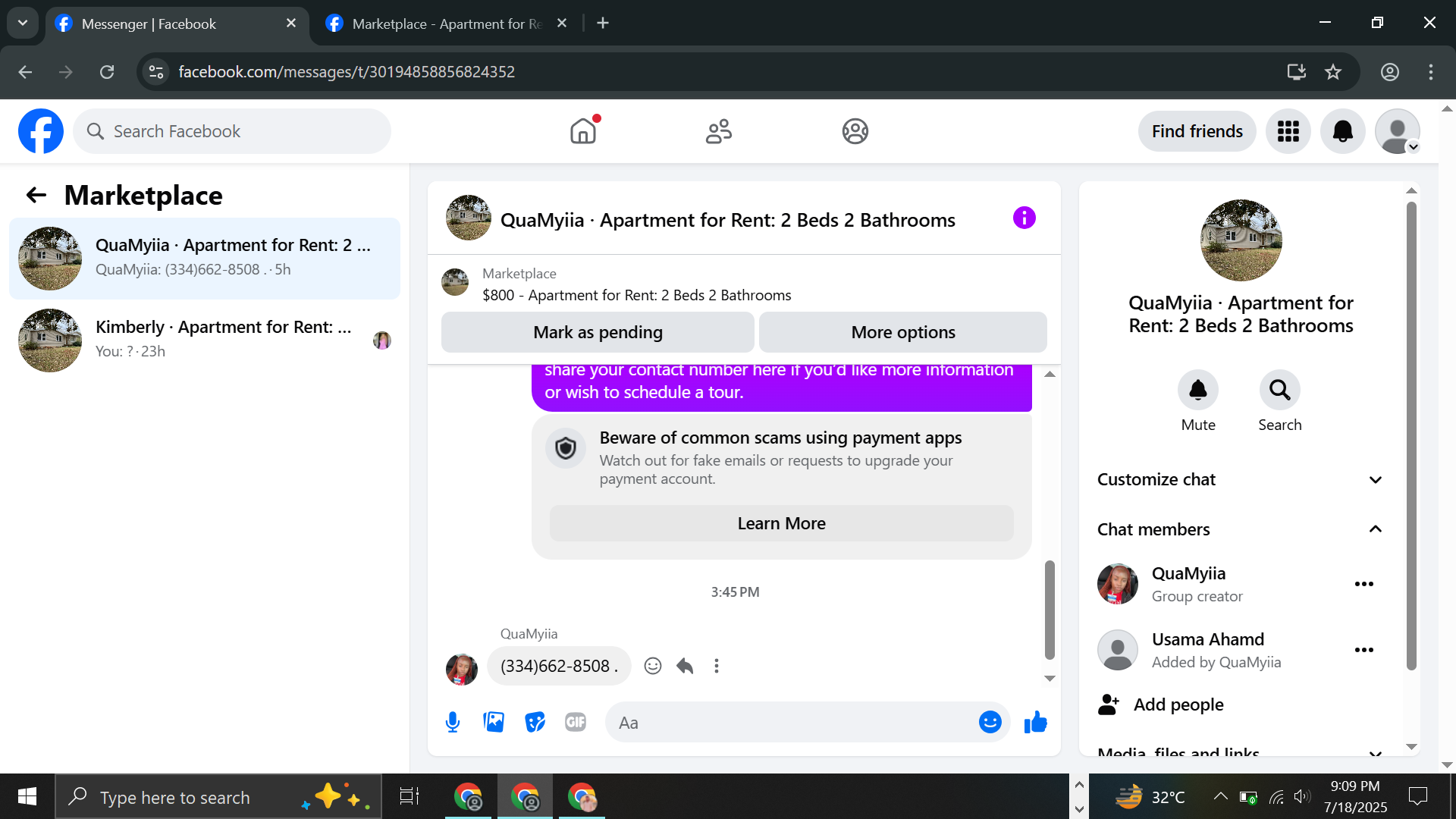This screenshot has height=819, width=1456.
Task: Open member options for Usama Ahamd
Action: pyautogui.click(x=1364, y=650)
